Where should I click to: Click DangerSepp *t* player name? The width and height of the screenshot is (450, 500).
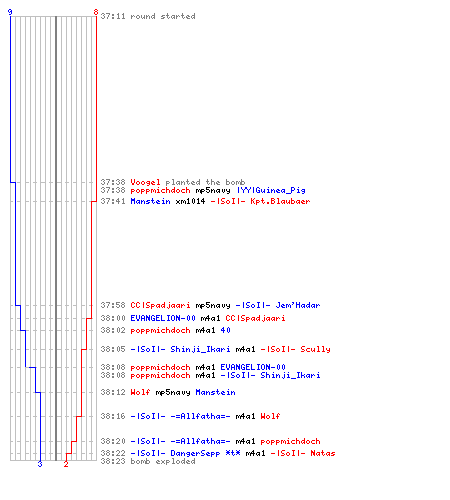tap(205, 453)
